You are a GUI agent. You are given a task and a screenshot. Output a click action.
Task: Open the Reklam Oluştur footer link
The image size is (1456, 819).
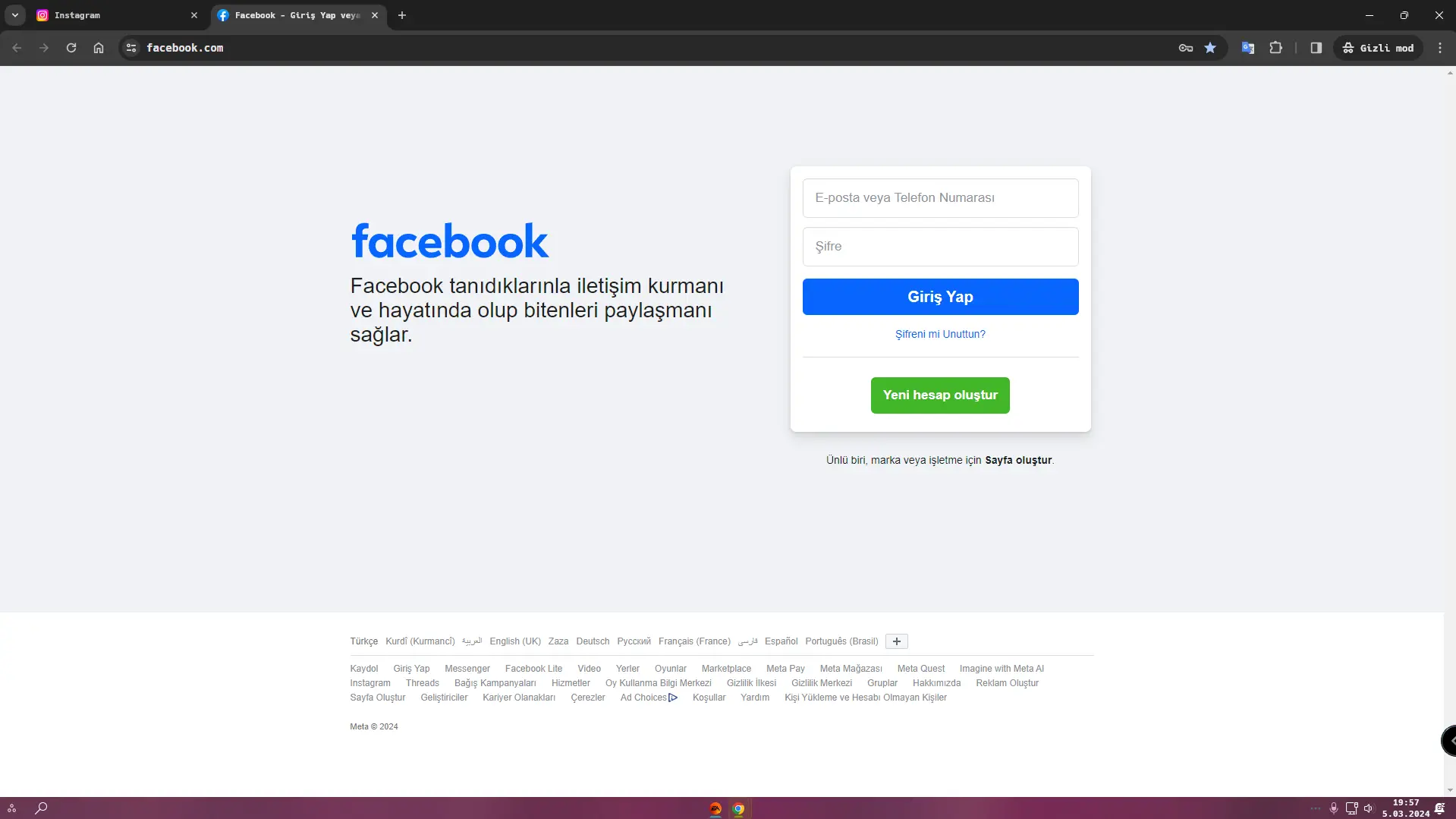coord(1007,683)
